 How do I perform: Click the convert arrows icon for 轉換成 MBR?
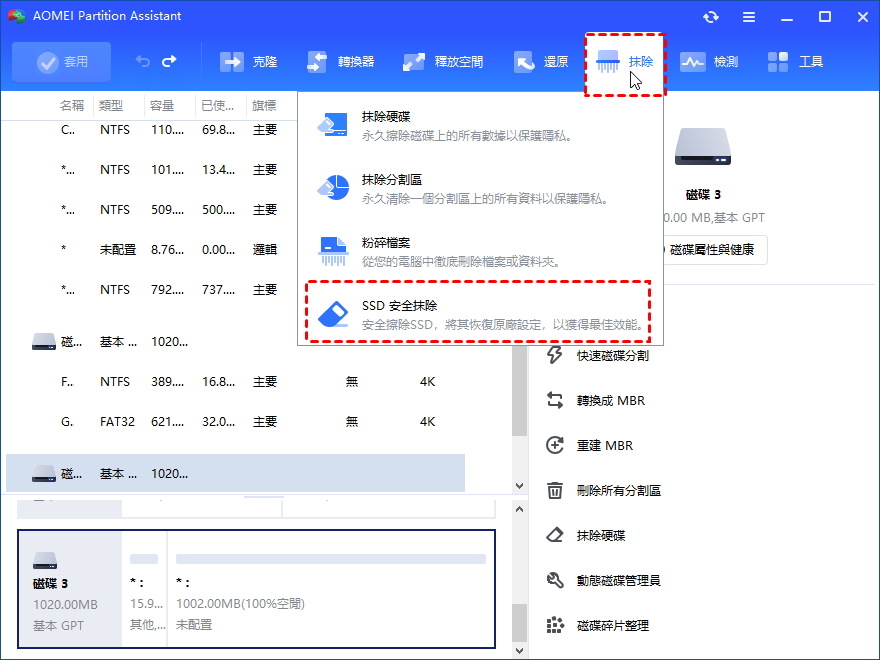554,400
